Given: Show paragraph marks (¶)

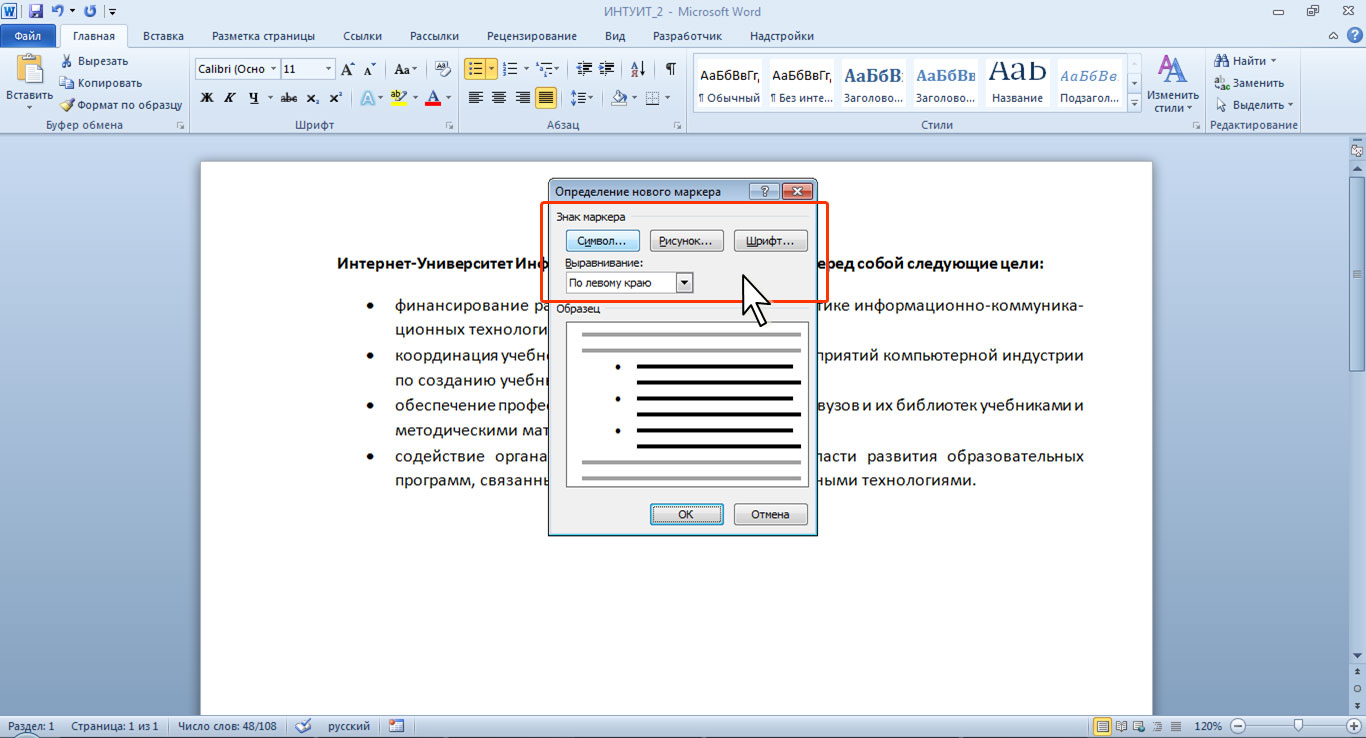Looking at the screenshot, I should click(671, 69).
